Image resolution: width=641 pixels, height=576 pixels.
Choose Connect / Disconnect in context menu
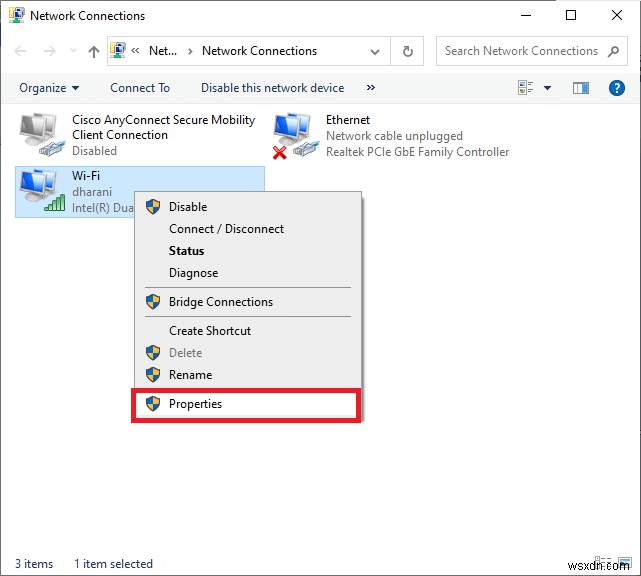click(x=248, y=229)
